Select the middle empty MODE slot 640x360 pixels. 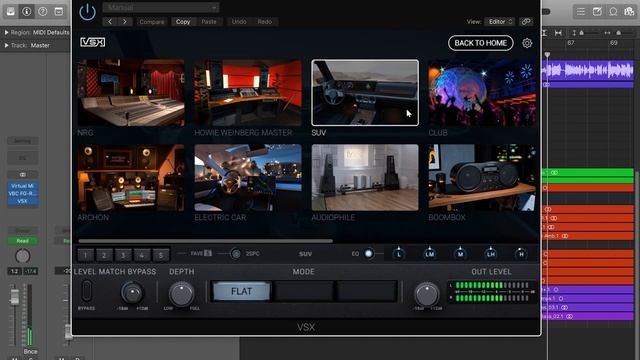click(x=304, y=291)
